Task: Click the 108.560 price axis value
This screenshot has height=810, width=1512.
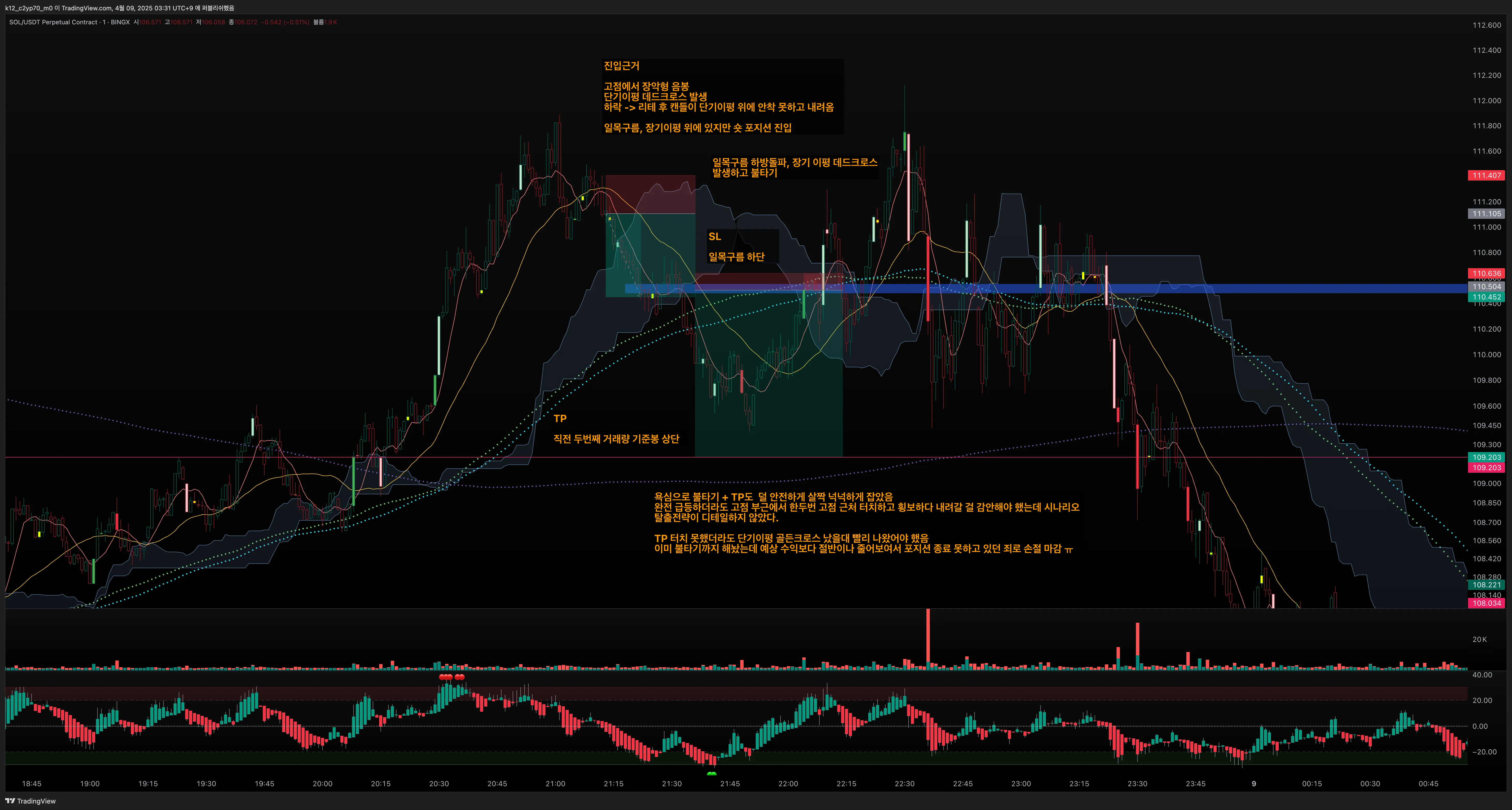Action: click(x=1486, y=541)
